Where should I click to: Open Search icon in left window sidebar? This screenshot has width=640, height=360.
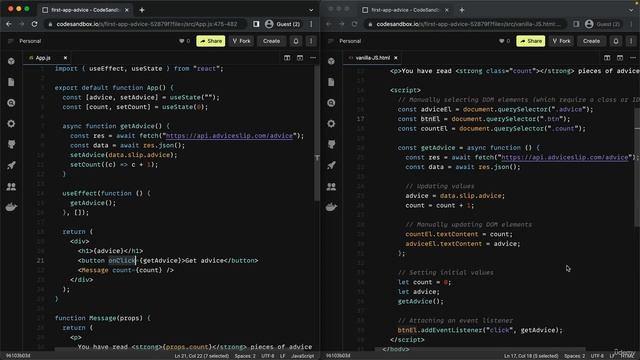[x=11, y=103]
